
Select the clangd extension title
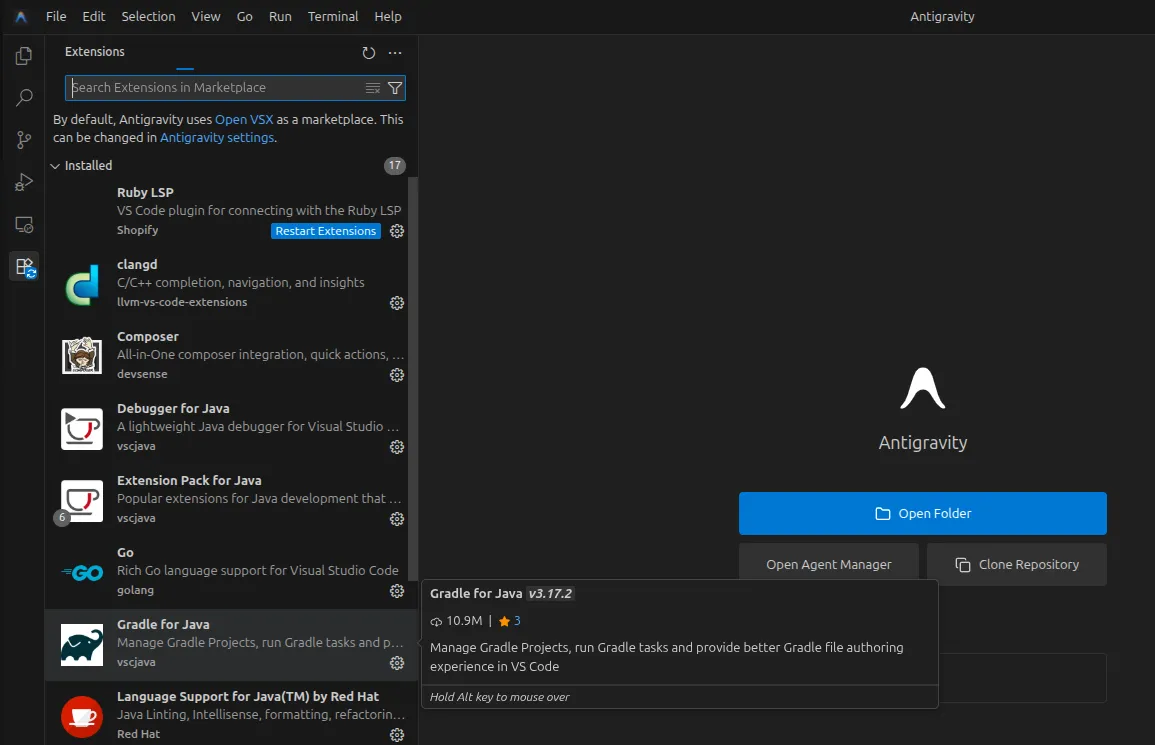pyautogui.click(x=137, y=265)
